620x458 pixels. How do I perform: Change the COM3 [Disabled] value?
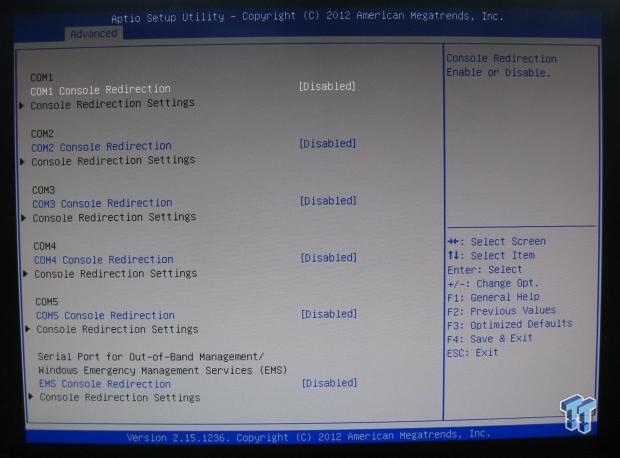328,201
